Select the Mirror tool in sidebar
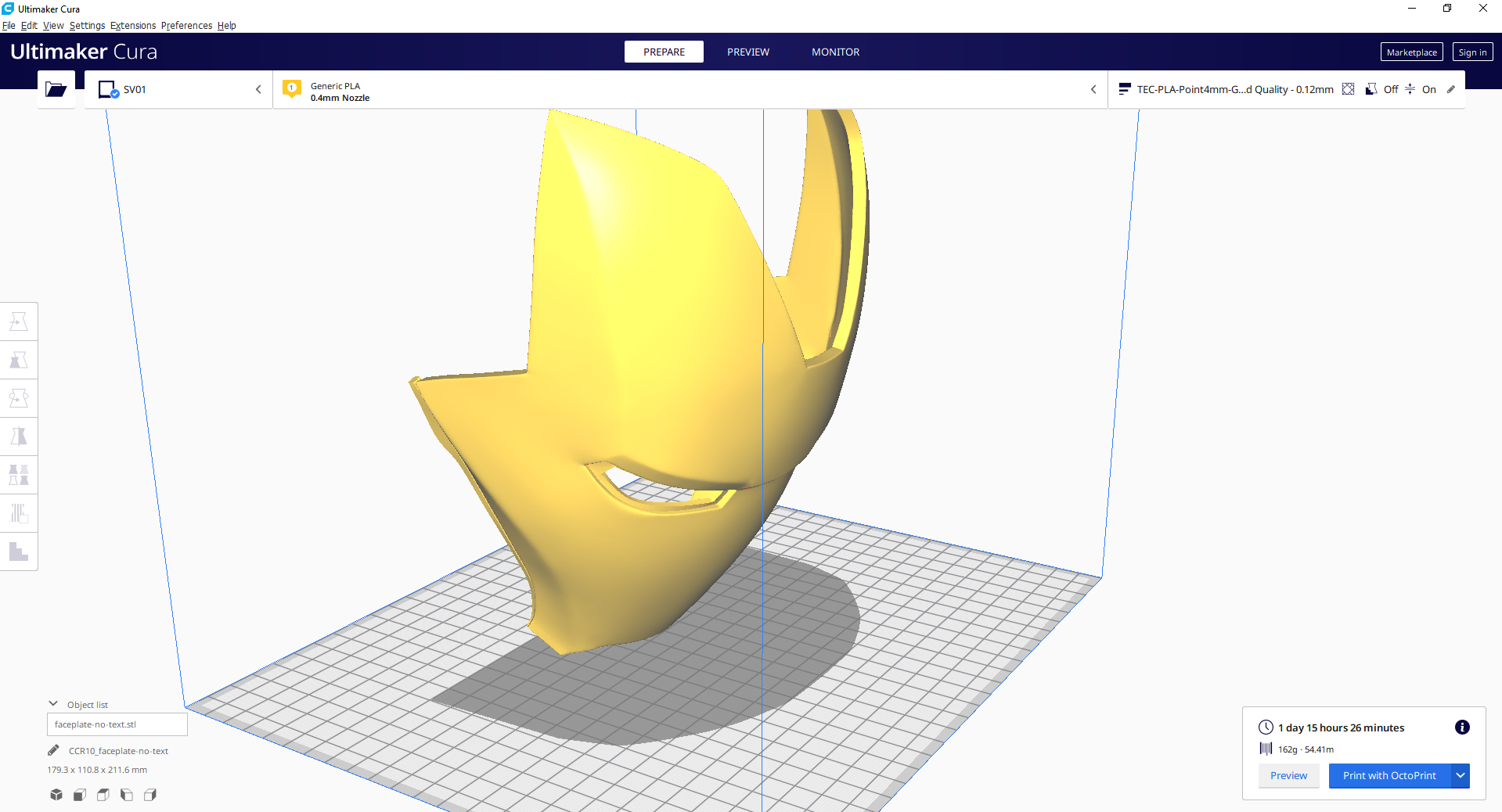 [x=19, y=437]
